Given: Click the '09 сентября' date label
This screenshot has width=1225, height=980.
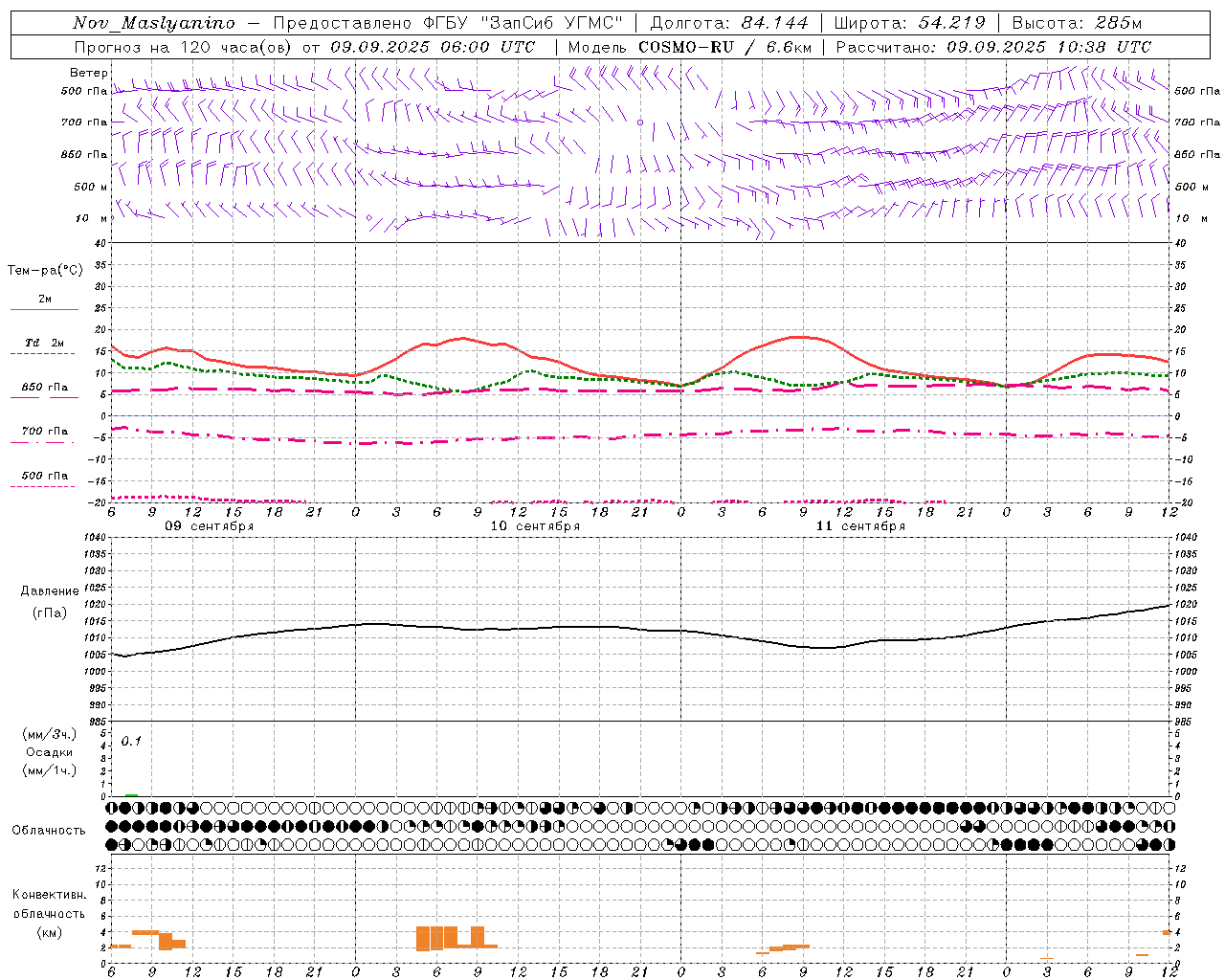Looking at the screenshot, I should tap(210, 526).
